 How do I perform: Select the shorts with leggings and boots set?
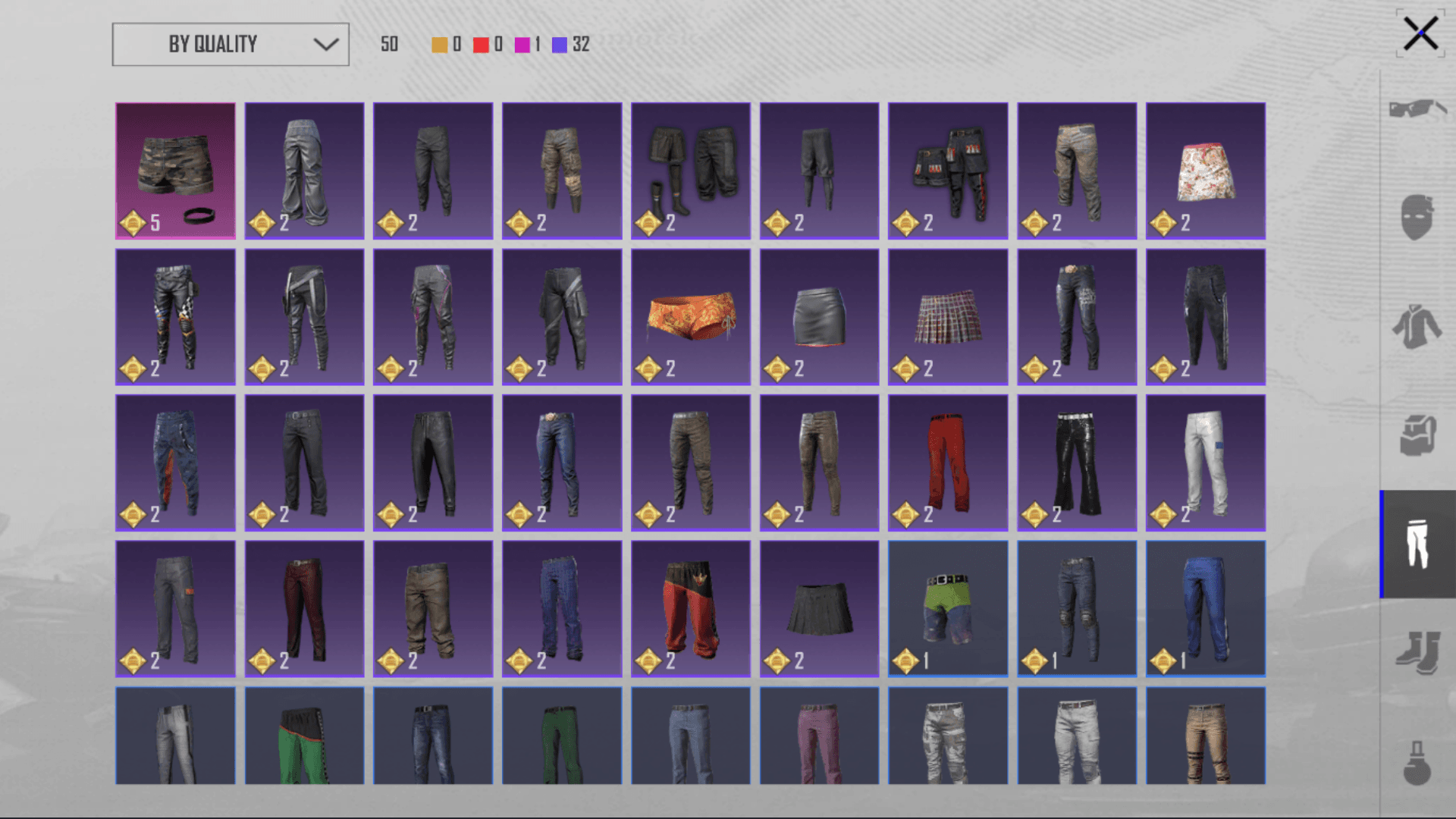tap(691, 171)
